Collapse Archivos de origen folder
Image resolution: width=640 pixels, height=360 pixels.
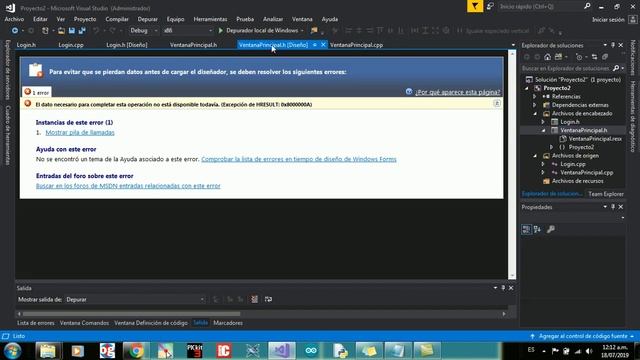click(x=535, y=156)
